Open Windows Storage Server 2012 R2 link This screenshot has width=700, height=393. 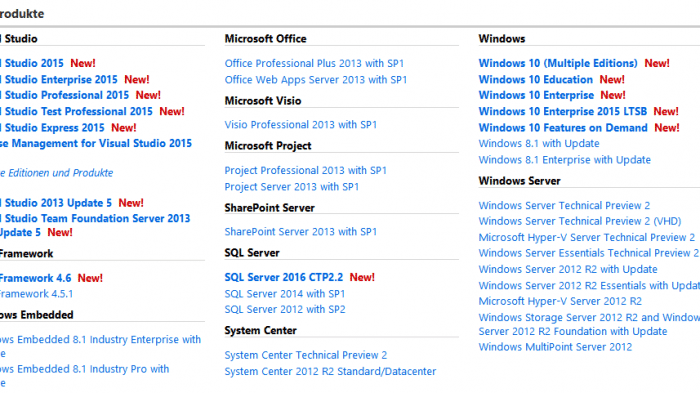(589, 324)
